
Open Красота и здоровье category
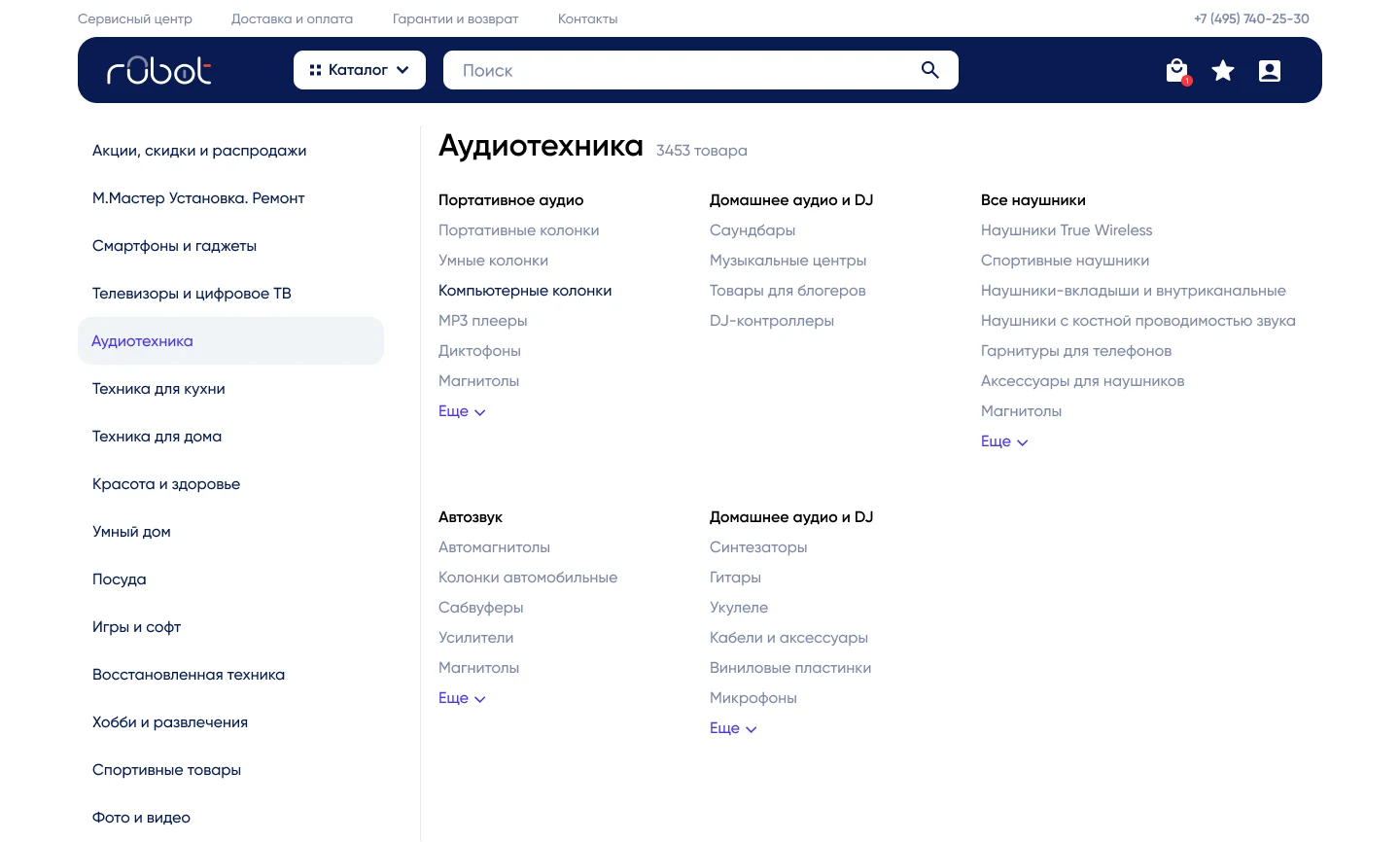click(x=166, y=484)
